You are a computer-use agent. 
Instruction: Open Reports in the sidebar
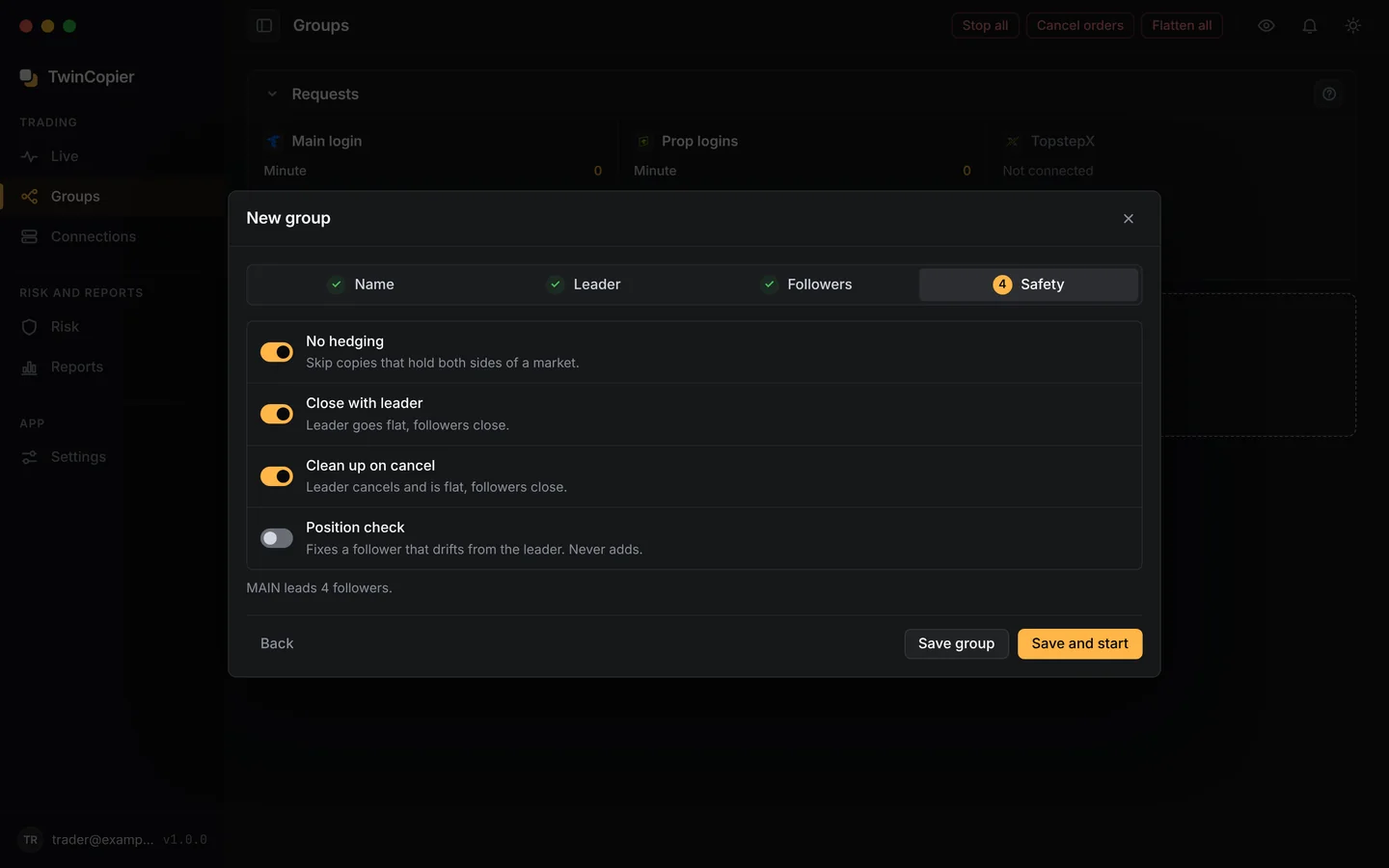114,367
